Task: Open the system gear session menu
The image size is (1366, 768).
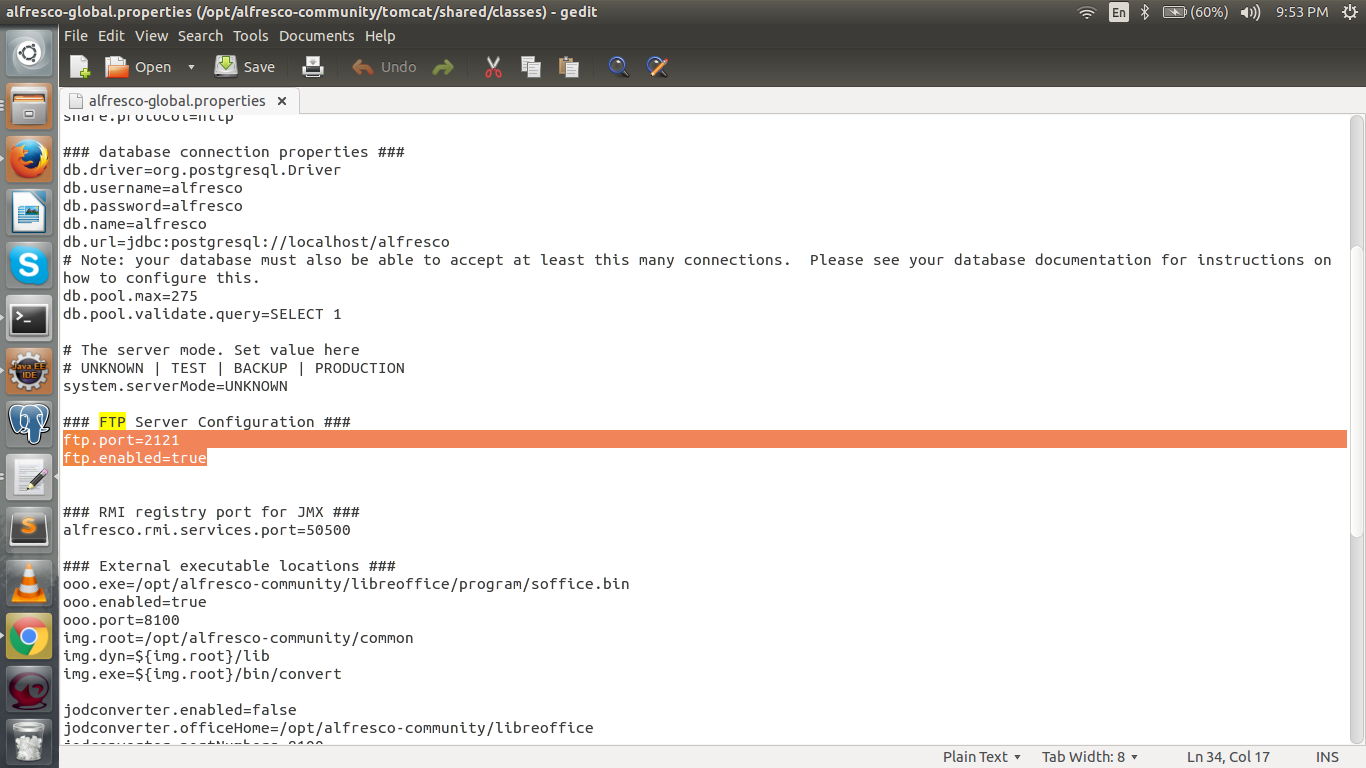Action: click(x=1349, y=12)
